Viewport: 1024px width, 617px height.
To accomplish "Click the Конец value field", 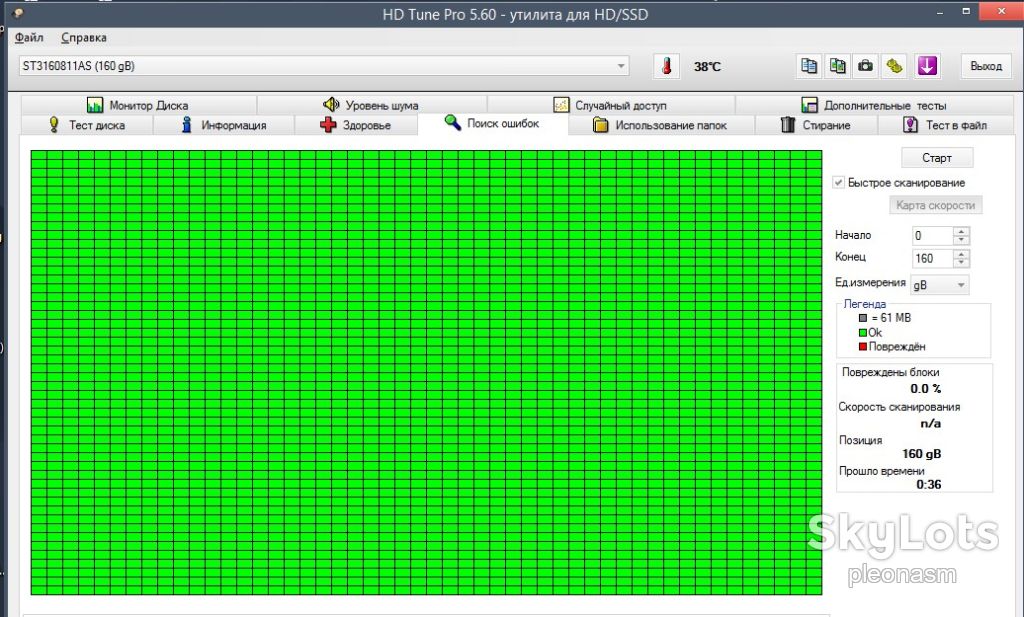I will click(x=933, y=259).
